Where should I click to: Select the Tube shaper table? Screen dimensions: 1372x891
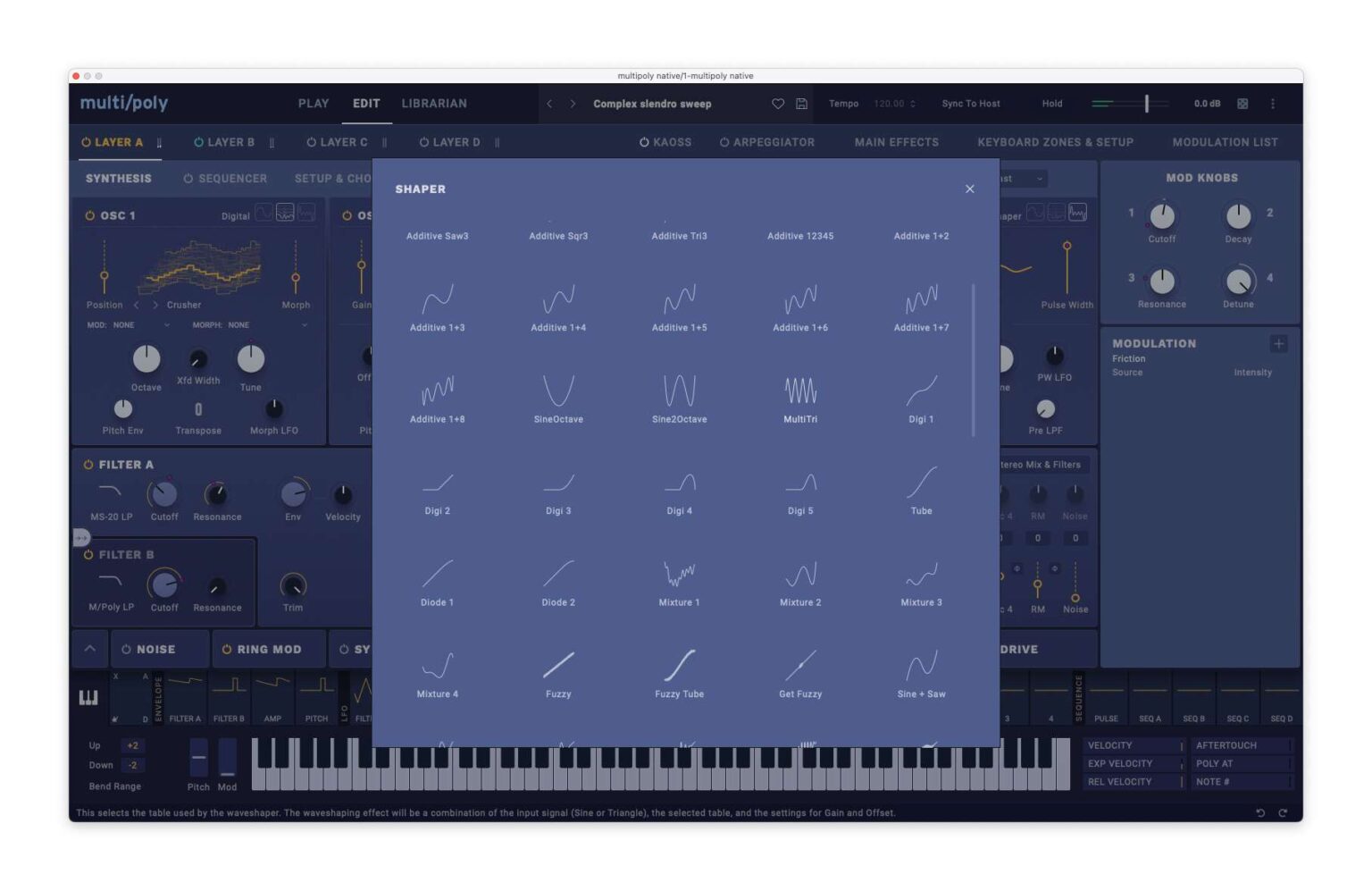[x=921, y=491]
